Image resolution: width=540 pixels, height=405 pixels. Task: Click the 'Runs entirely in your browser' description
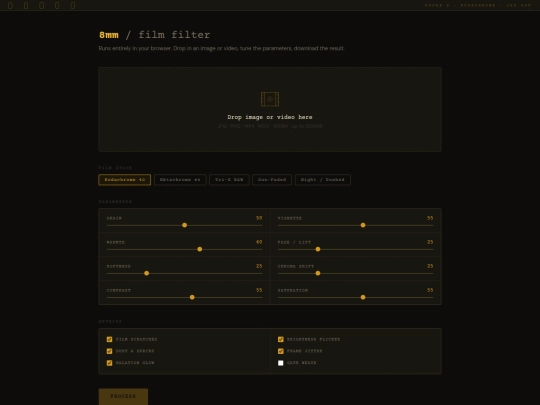221,48
